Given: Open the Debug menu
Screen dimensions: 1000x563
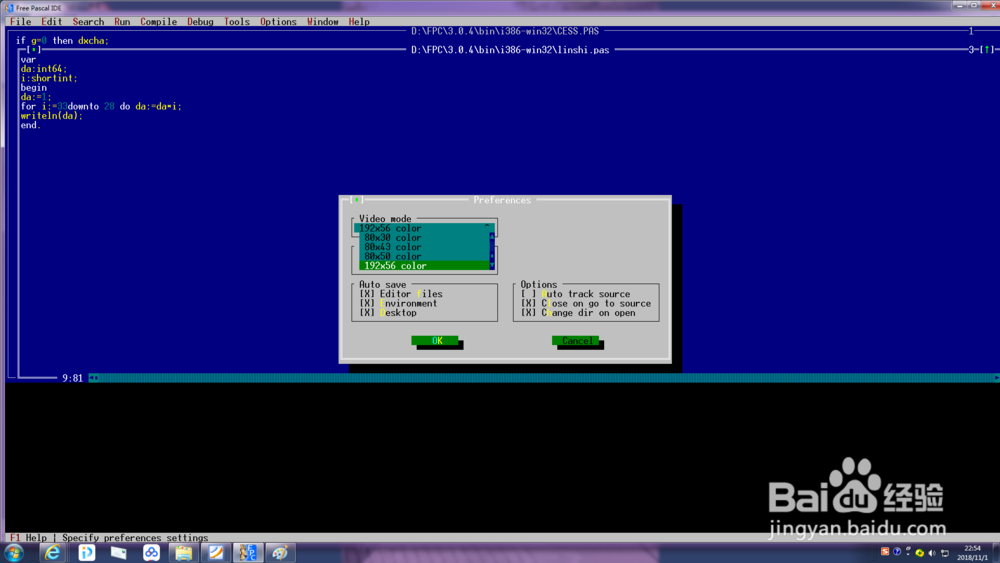Looking at the screenshot, I should click(x=200, y=22).
